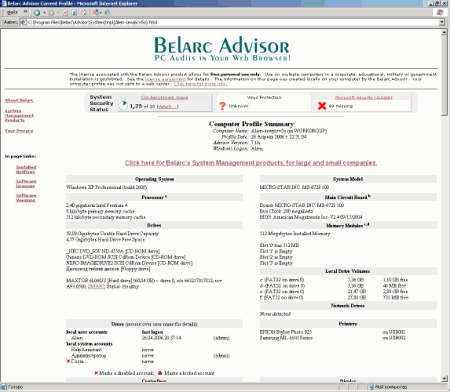Click the Windows flag logo in toolbar corner
Viewport: 450px width, 392px height.
tap(440, 12)
